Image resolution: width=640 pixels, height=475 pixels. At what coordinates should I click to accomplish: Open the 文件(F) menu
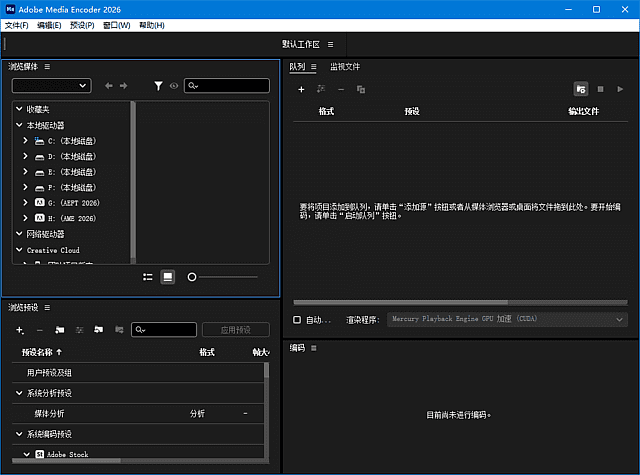(17, 25)
